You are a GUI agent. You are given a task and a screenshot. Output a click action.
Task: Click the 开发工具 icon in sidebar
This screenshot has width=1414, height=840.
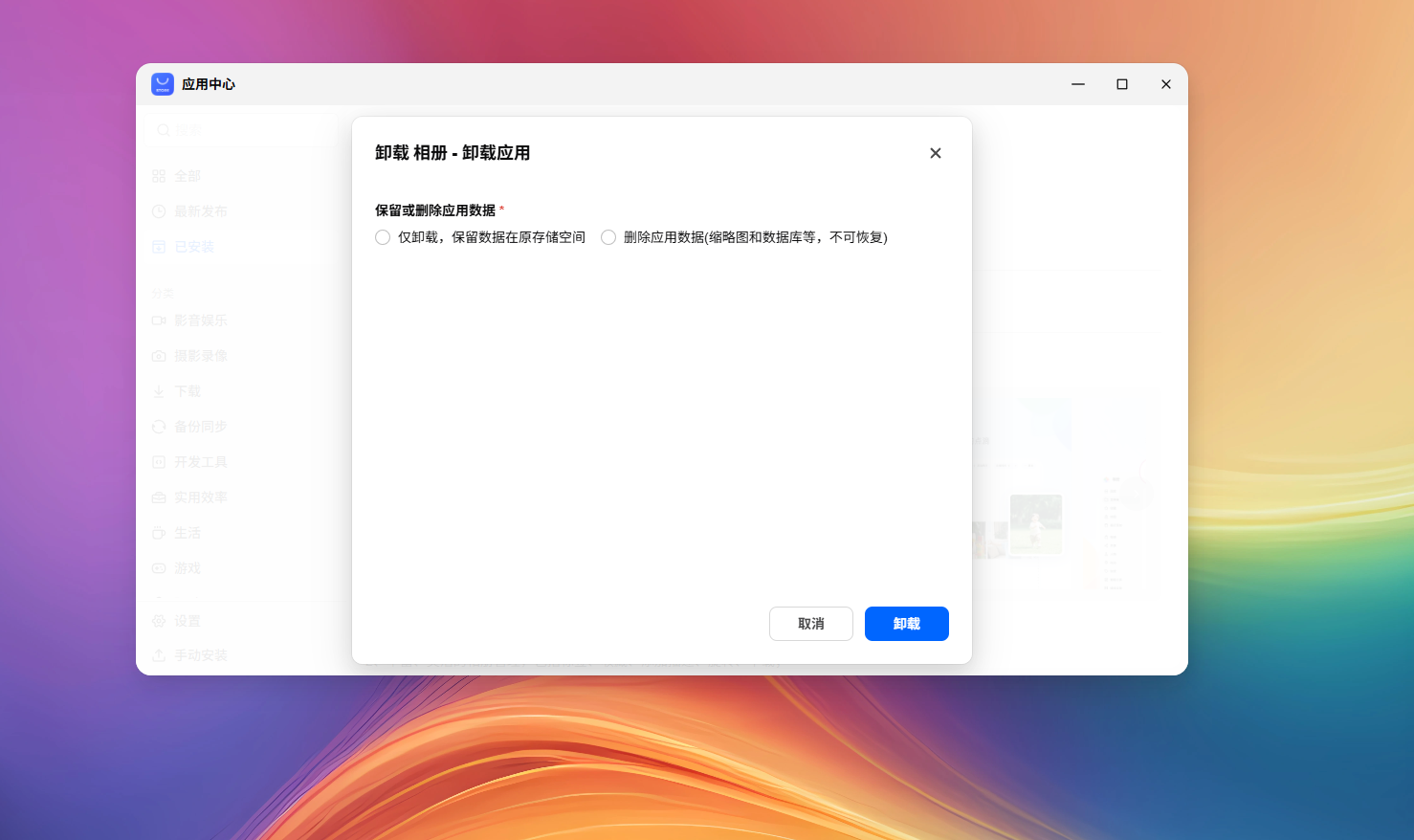pyautogui.click(x=159, y=462)
